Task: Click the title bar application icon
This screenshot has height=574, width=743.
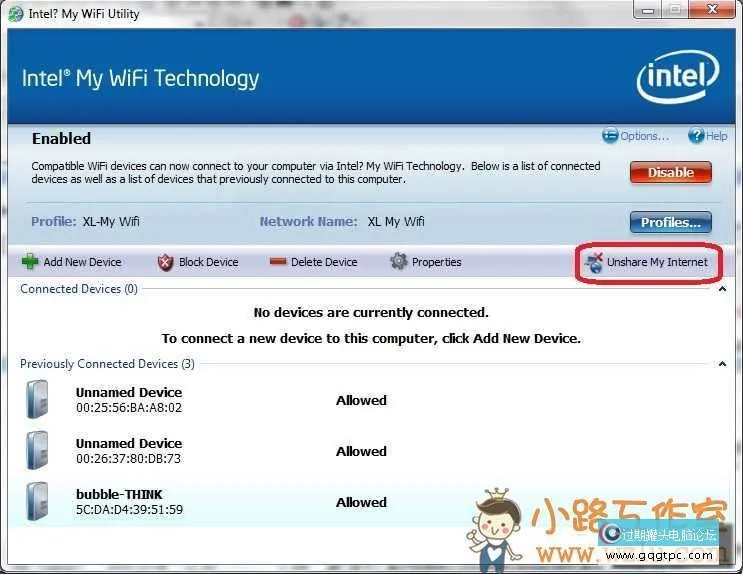Action: pos(15,14)
